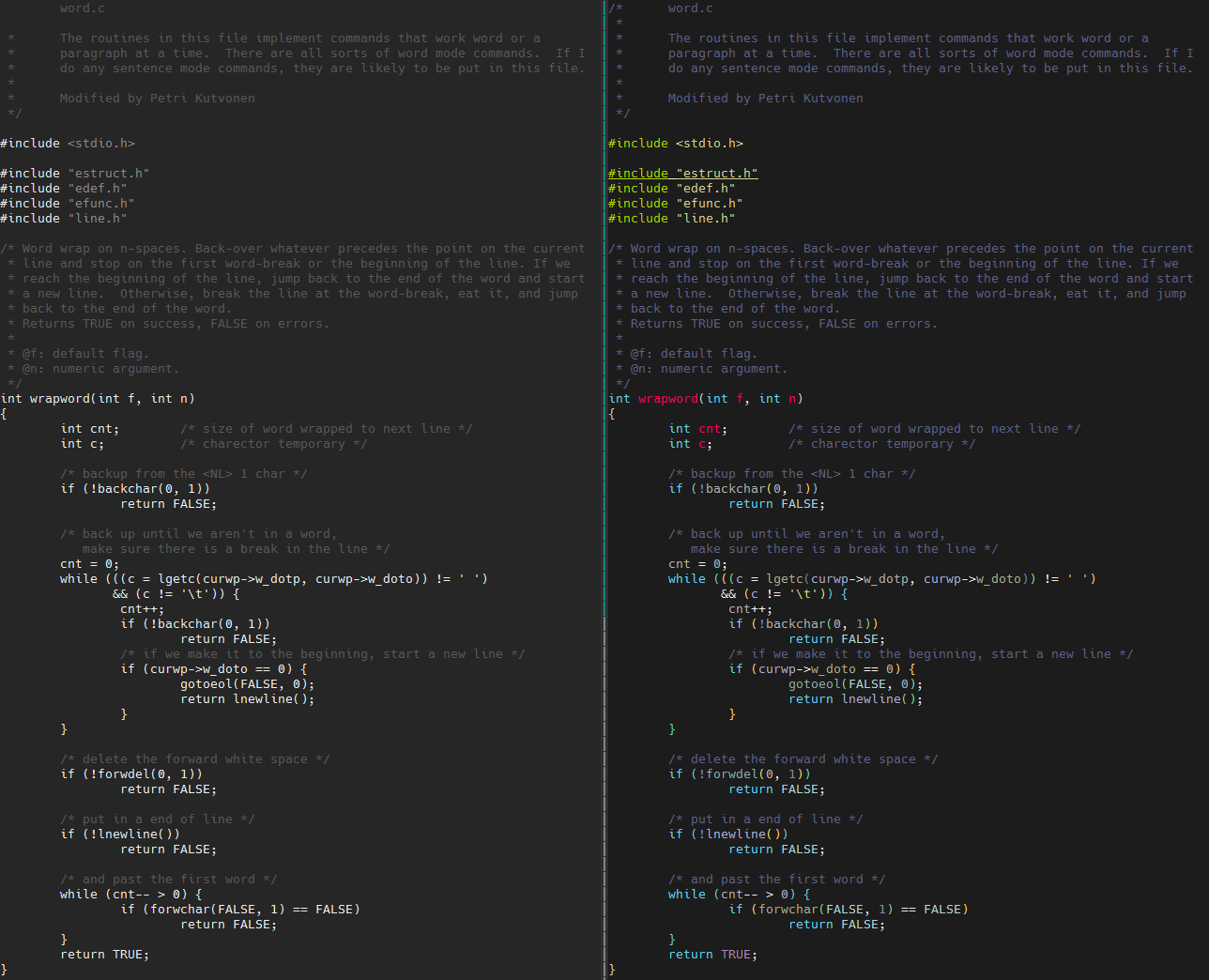Click the "@n: numeric argument." comment in the right pane
Image resolution: width=1209 pixels, height=980 pixels.
710,369
